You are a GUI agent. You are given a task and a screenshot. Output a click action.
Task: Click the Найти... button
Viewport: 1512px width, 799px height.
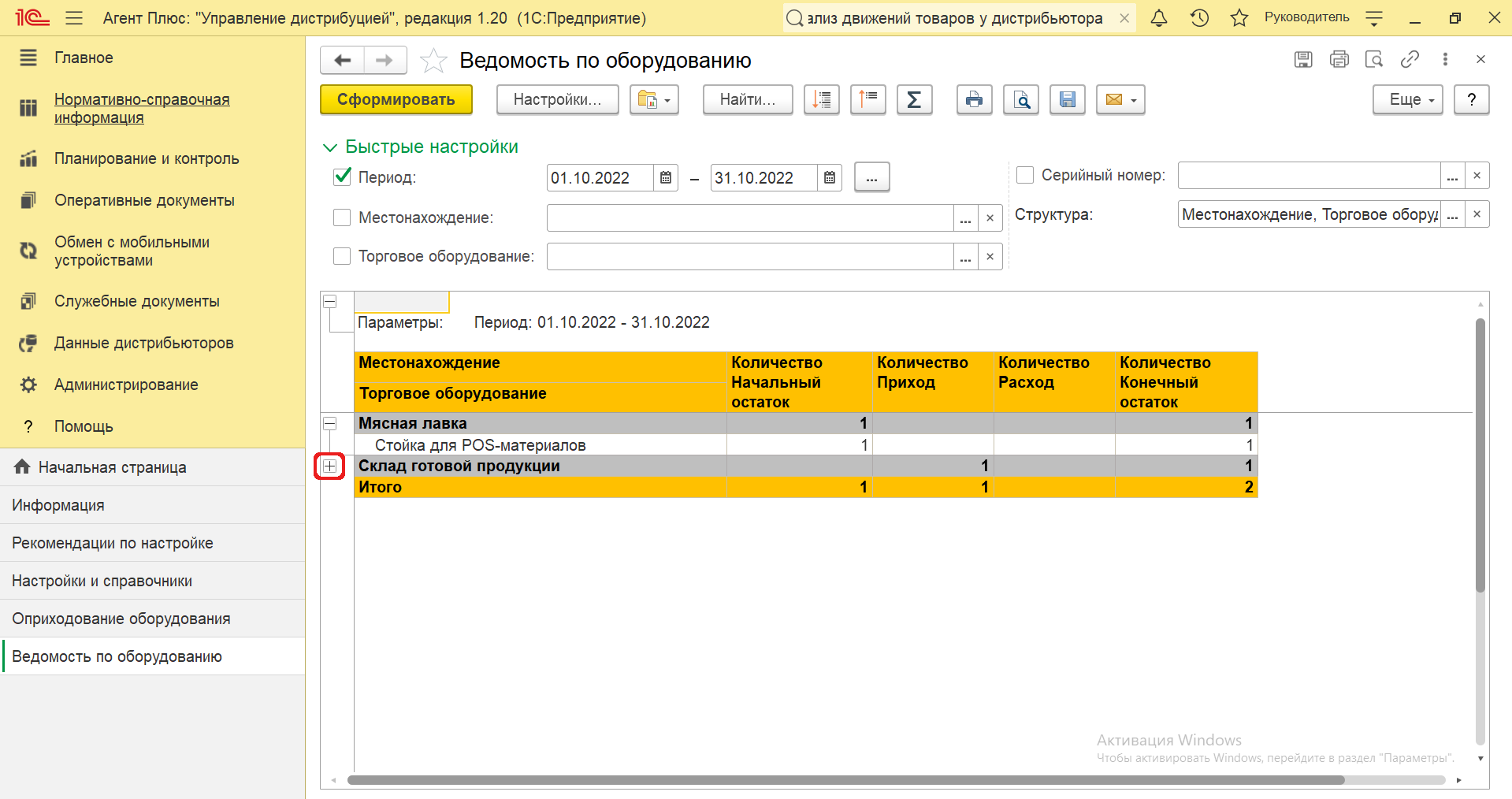click(748, 99)
